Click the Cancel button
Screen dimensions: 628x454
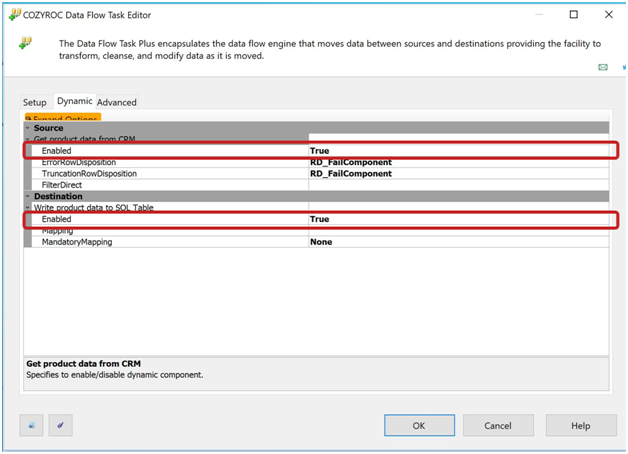(498, 425)
